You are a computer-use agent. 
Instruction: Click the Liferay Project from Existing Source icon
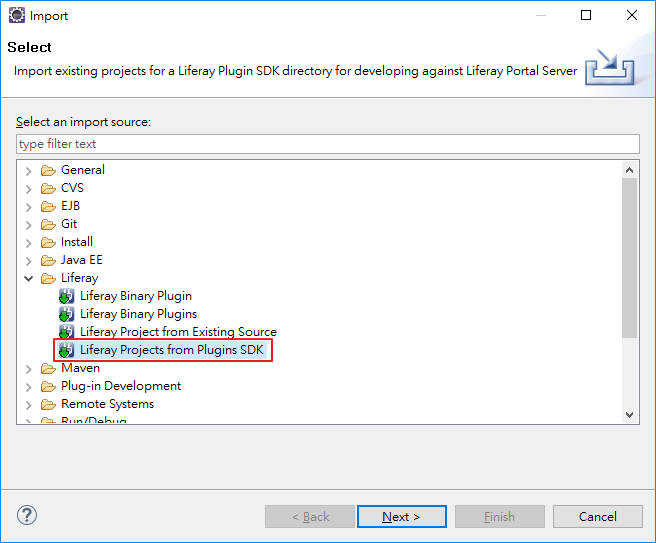click(67, 332)
